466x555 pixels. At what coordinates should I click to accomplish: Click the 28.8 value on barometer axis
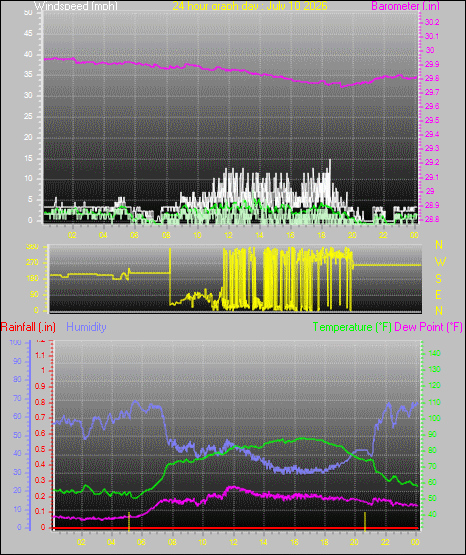click(432, 219)
